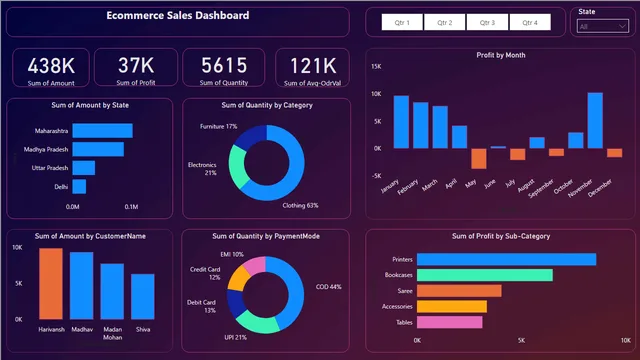Open the State dropdown set to All
Screen dimensions: 640x360
(x=602, y=27)
